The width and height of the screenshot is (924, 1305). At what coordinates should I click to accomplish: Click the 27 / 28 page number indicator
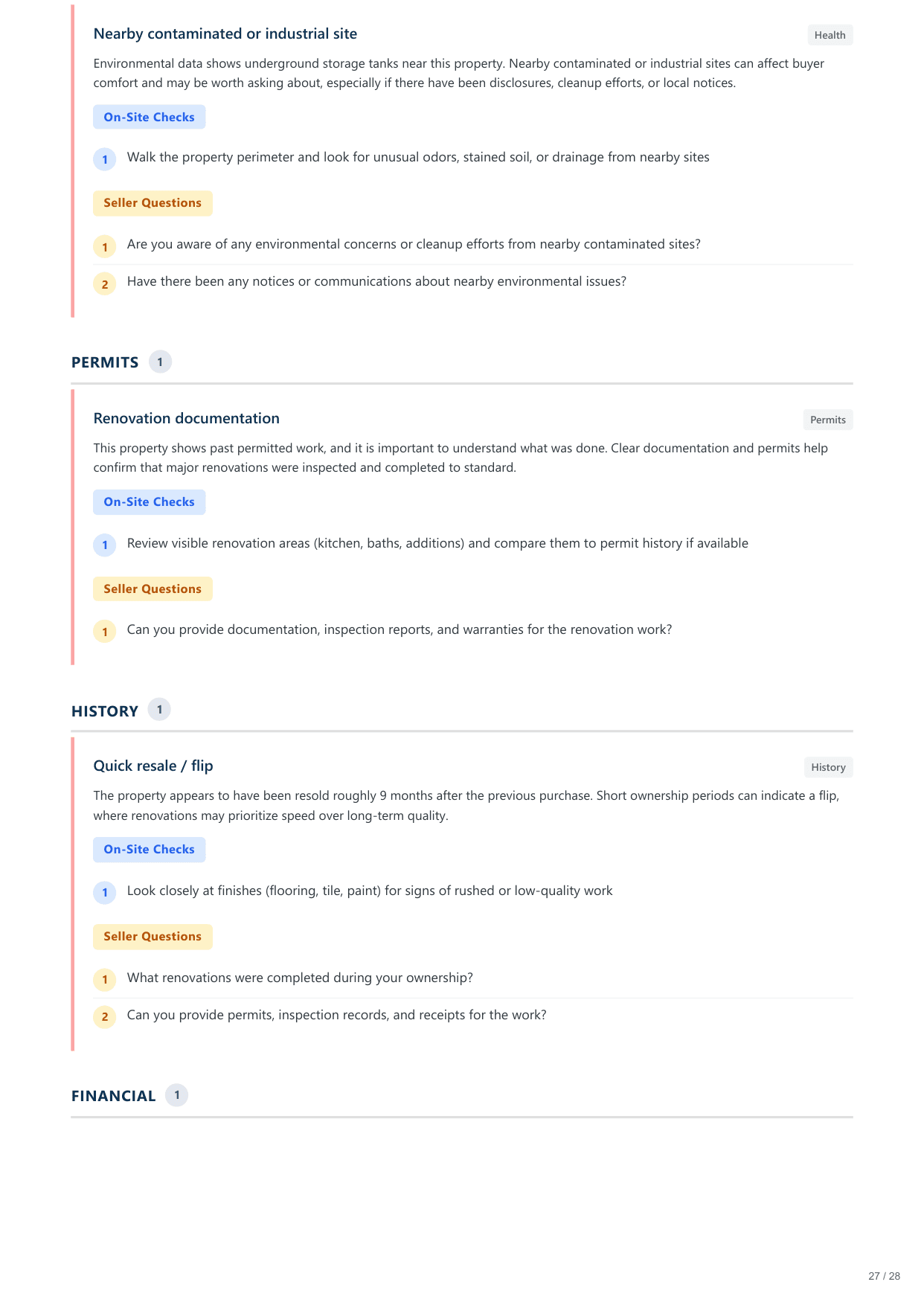pos(884,1276)
